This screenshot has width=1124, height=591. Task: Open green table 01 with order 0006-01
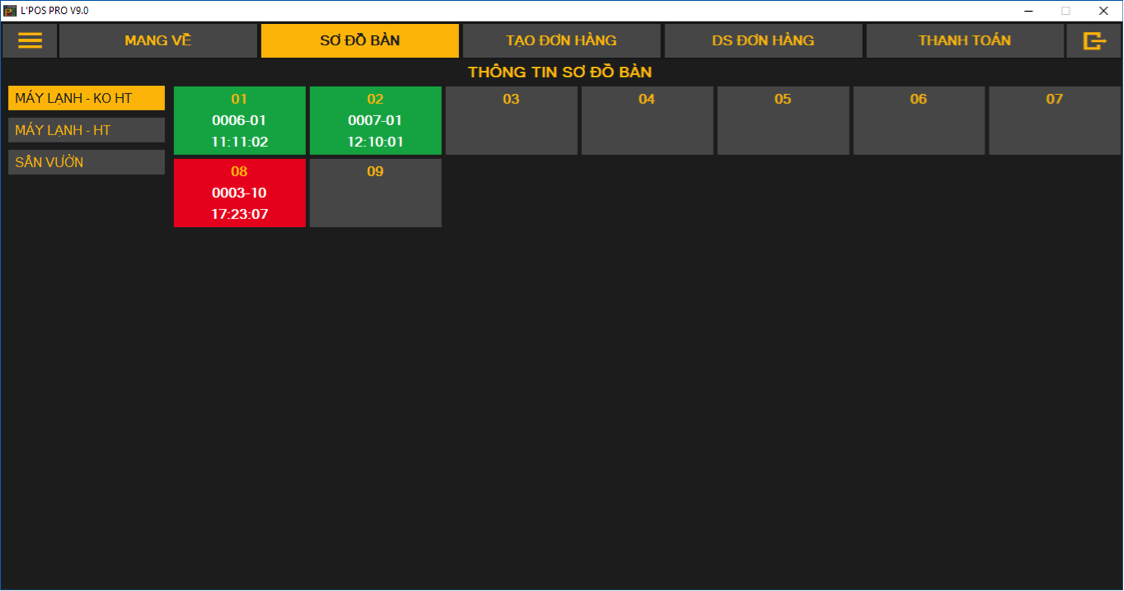240,120
